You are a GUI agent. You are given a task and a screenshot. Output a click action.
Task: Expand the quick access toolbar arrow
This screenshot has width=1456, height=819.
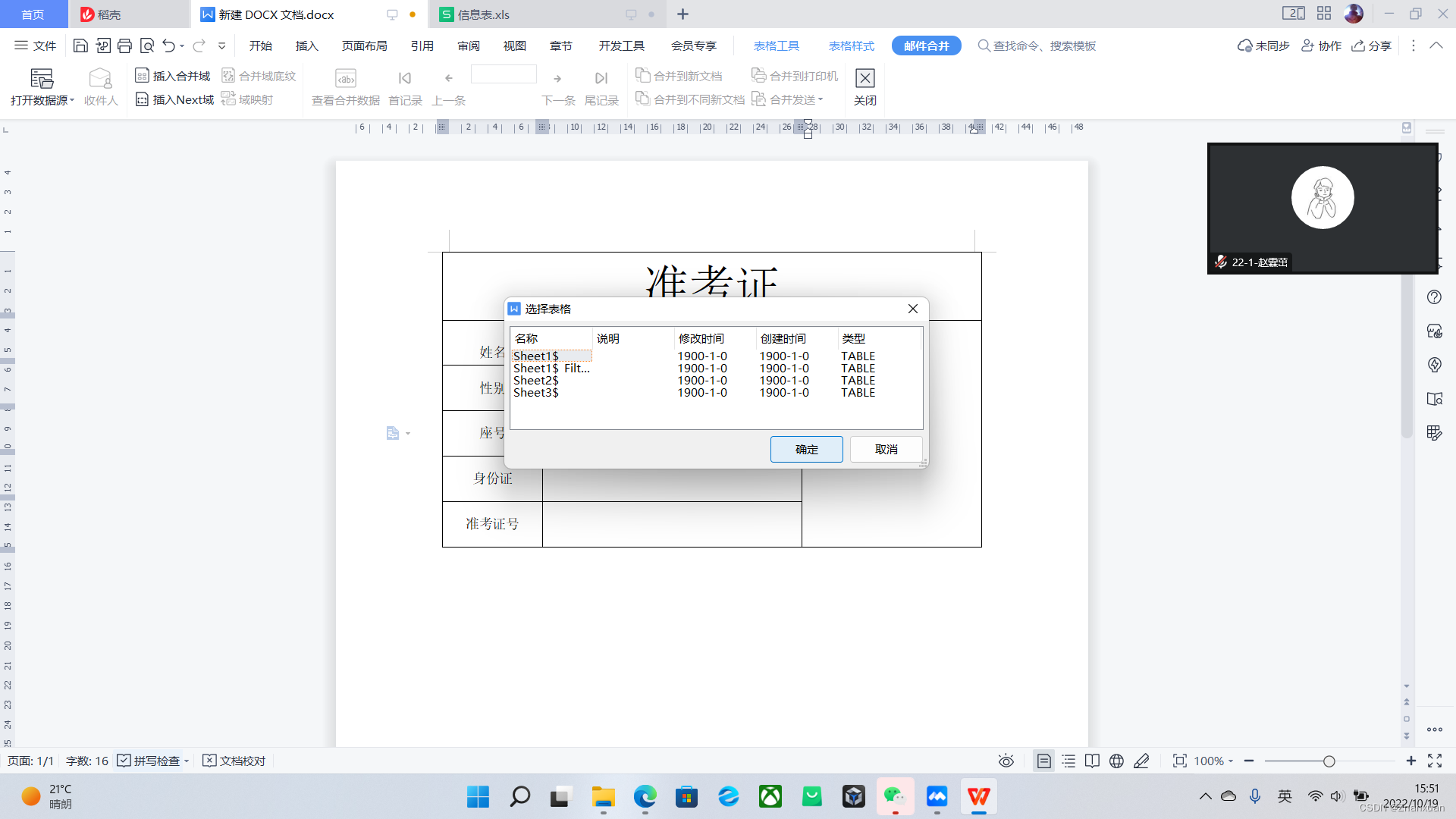pos(221,46)
